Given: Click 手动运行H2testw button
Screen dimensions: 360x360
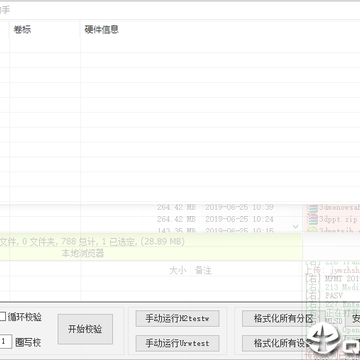Looking at the screenshot, I should [x=177, y=319].
